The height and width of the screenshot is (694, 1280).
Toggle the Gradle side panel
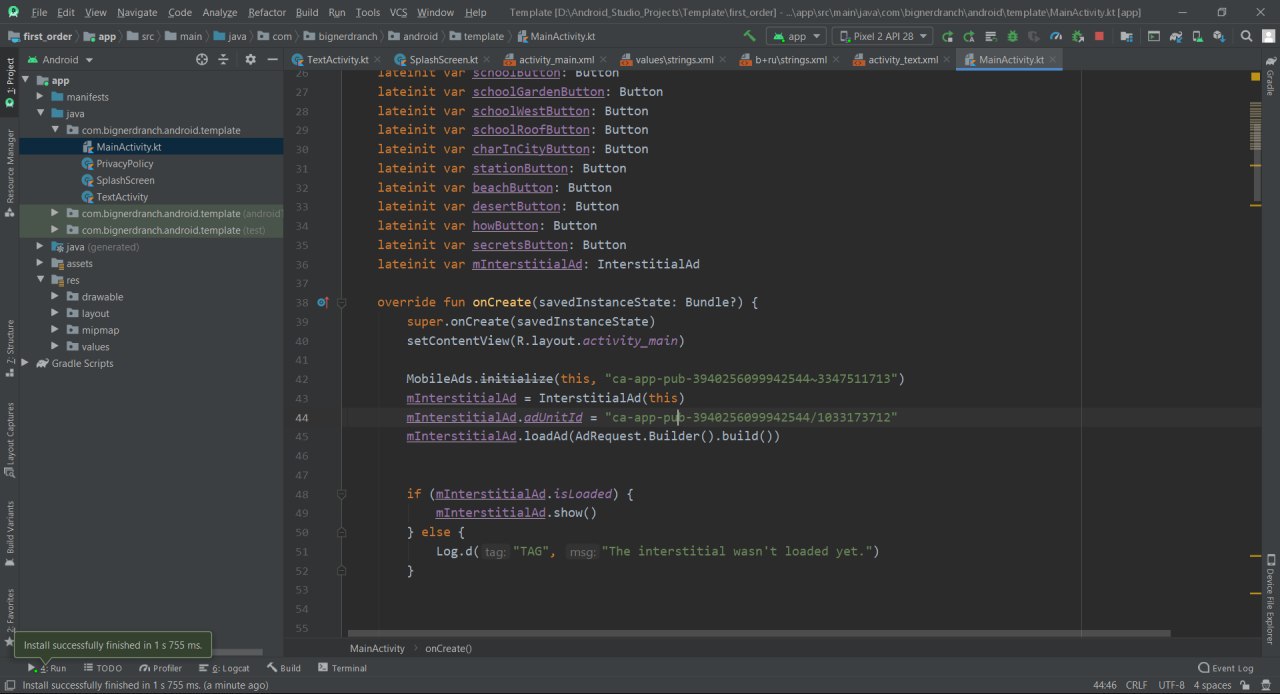pos(1270,80)
